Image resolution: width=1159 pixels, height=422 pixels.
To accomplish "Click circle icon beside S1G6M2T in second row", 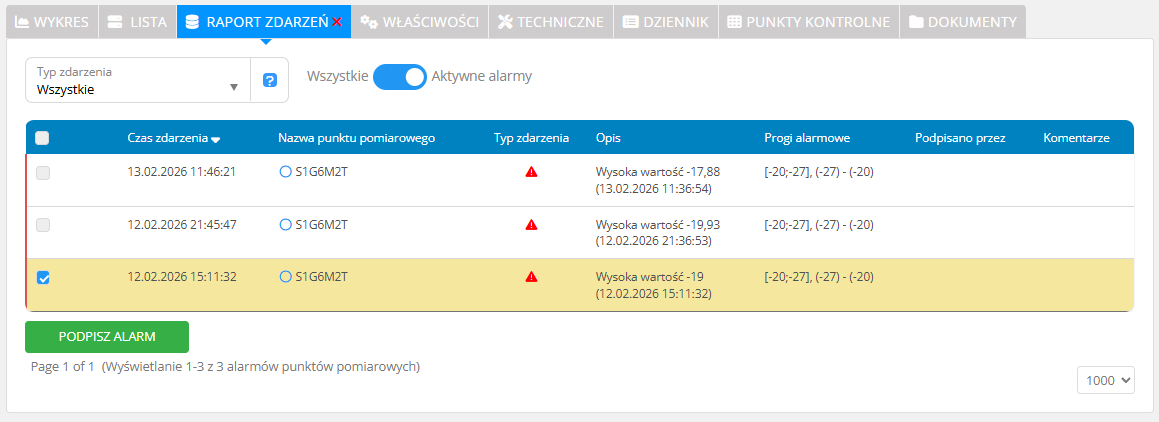I will [285, 225].
